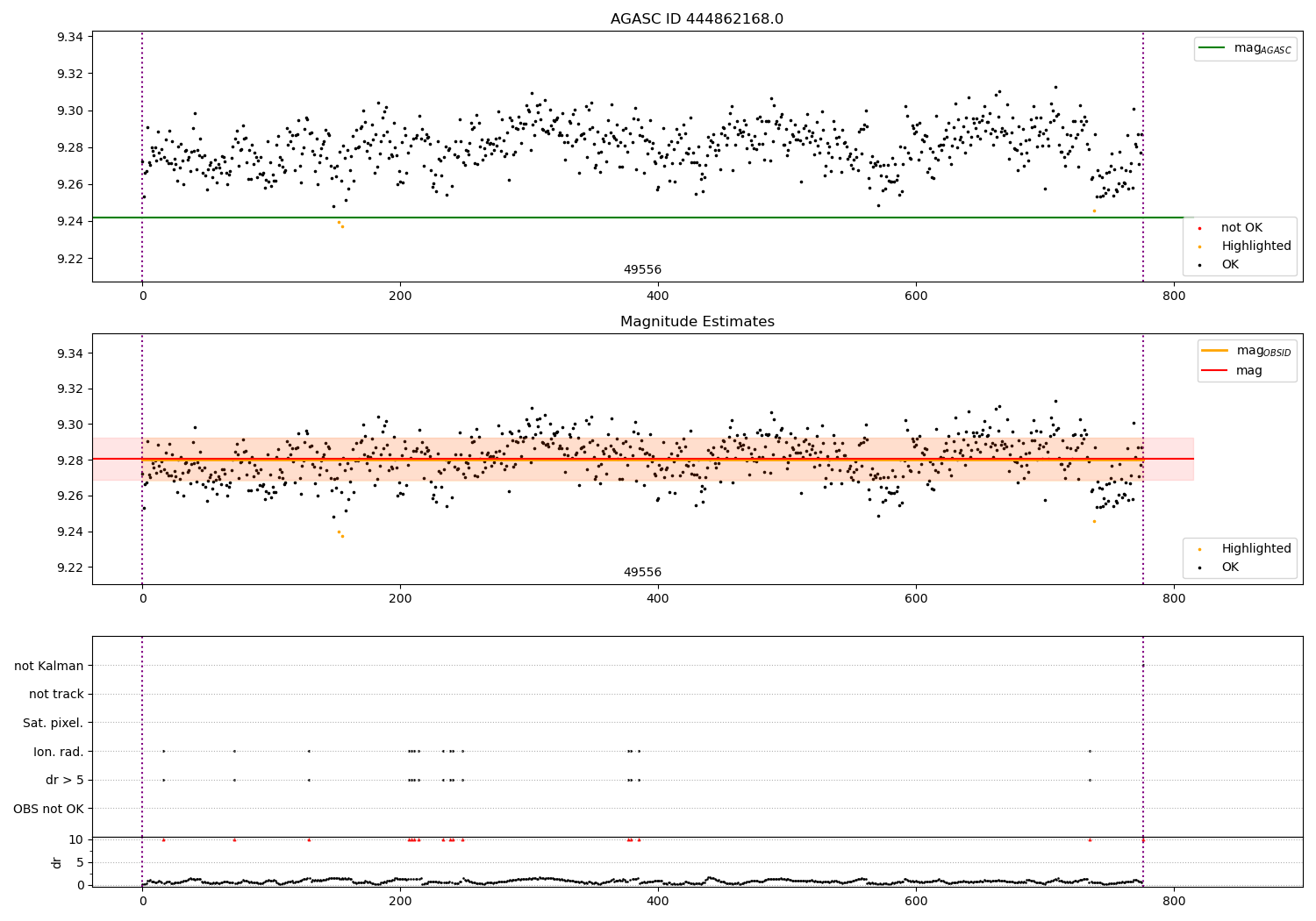Click the "49556" label in the AGASC plot
Viewport: 1316px width, 921px height.
coord(642,270)
